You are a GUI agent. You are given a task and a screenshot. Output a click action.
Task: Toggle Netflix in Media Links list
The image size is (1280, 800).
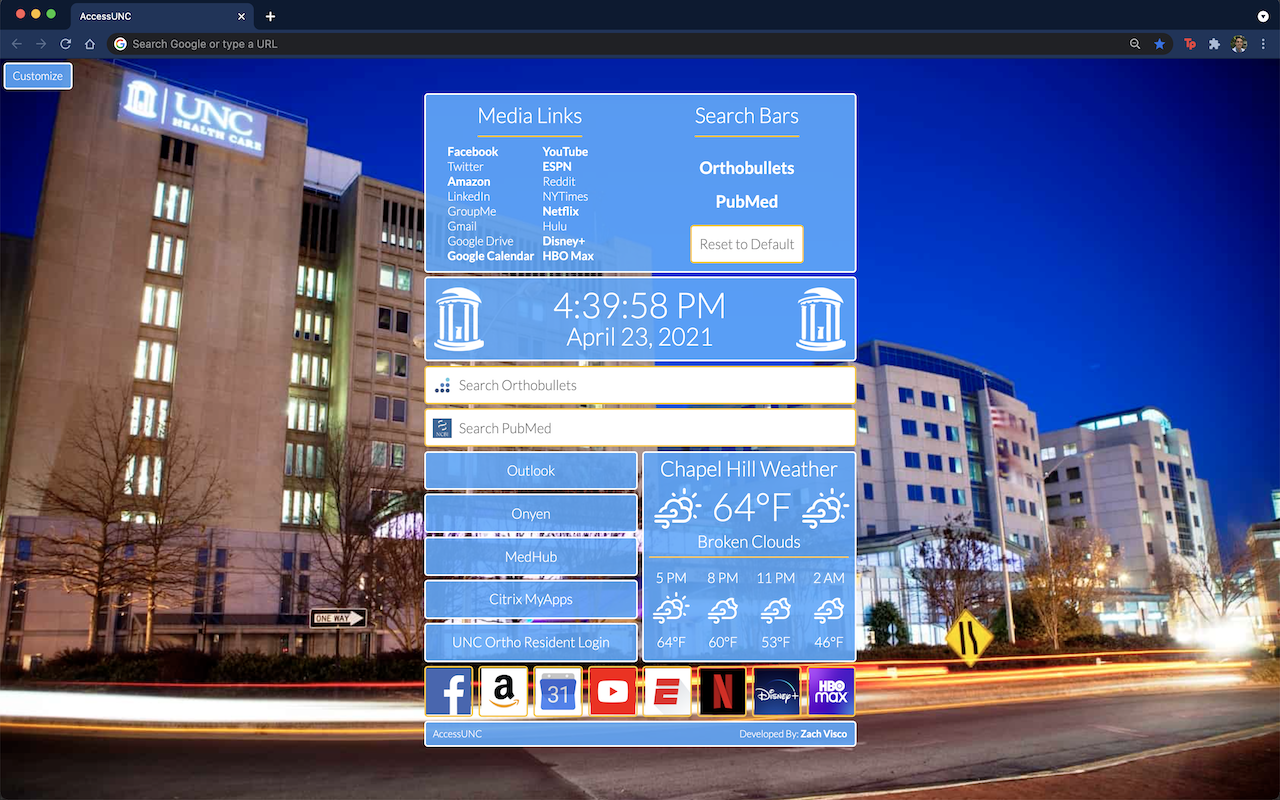point(561,211)
